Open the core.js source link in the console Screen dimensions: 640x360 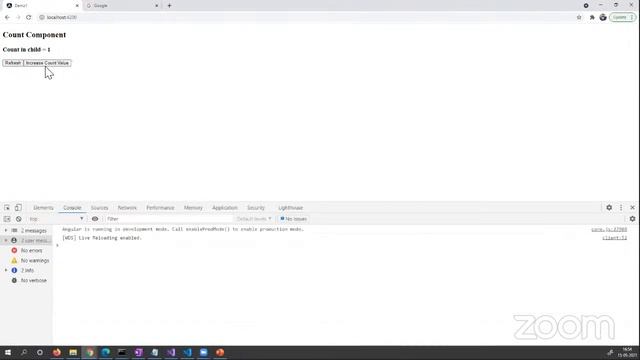point(609,229)
